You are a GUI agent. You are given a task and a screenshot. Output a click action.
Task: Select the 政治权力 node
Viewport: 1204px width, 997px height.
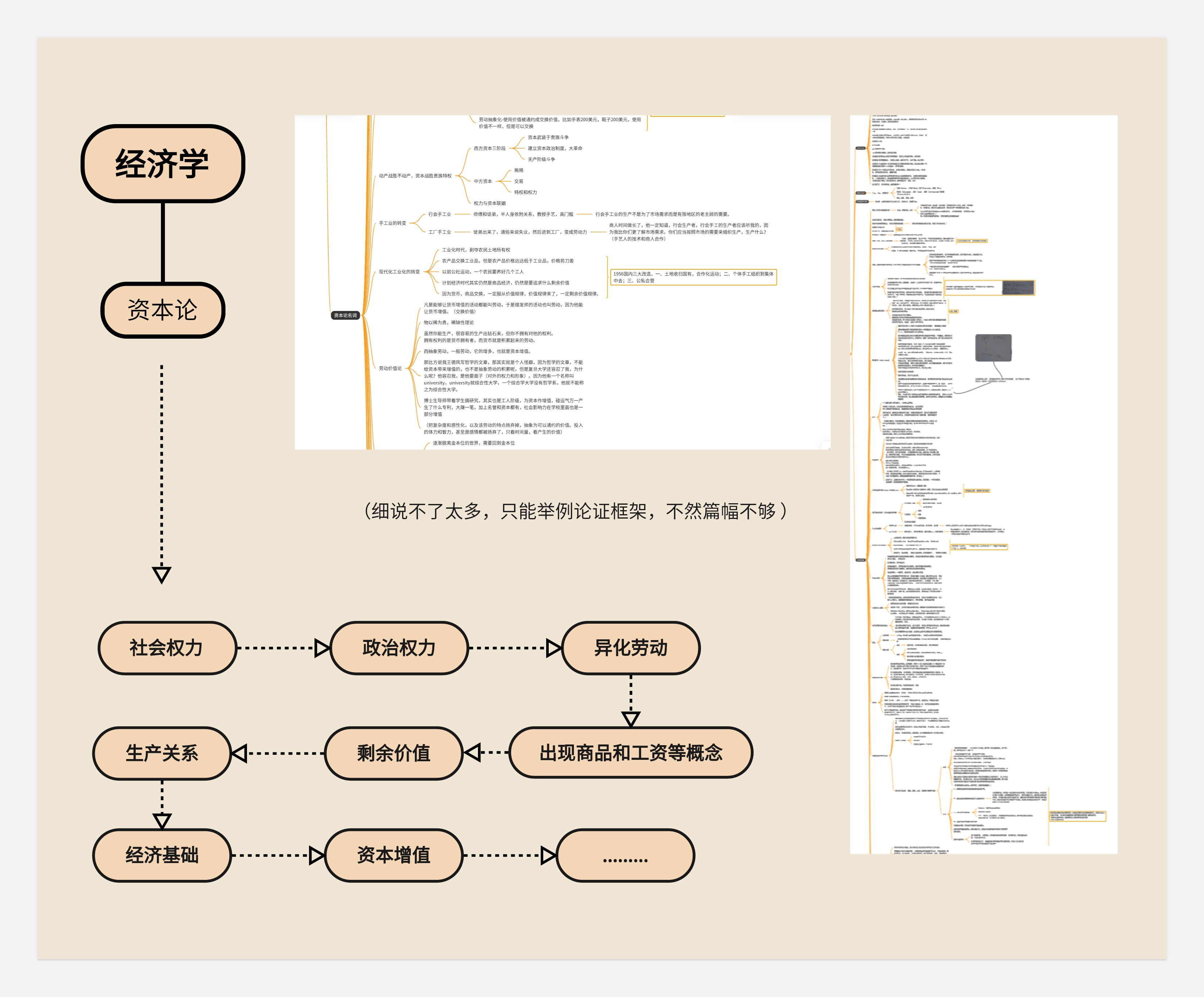400,648
